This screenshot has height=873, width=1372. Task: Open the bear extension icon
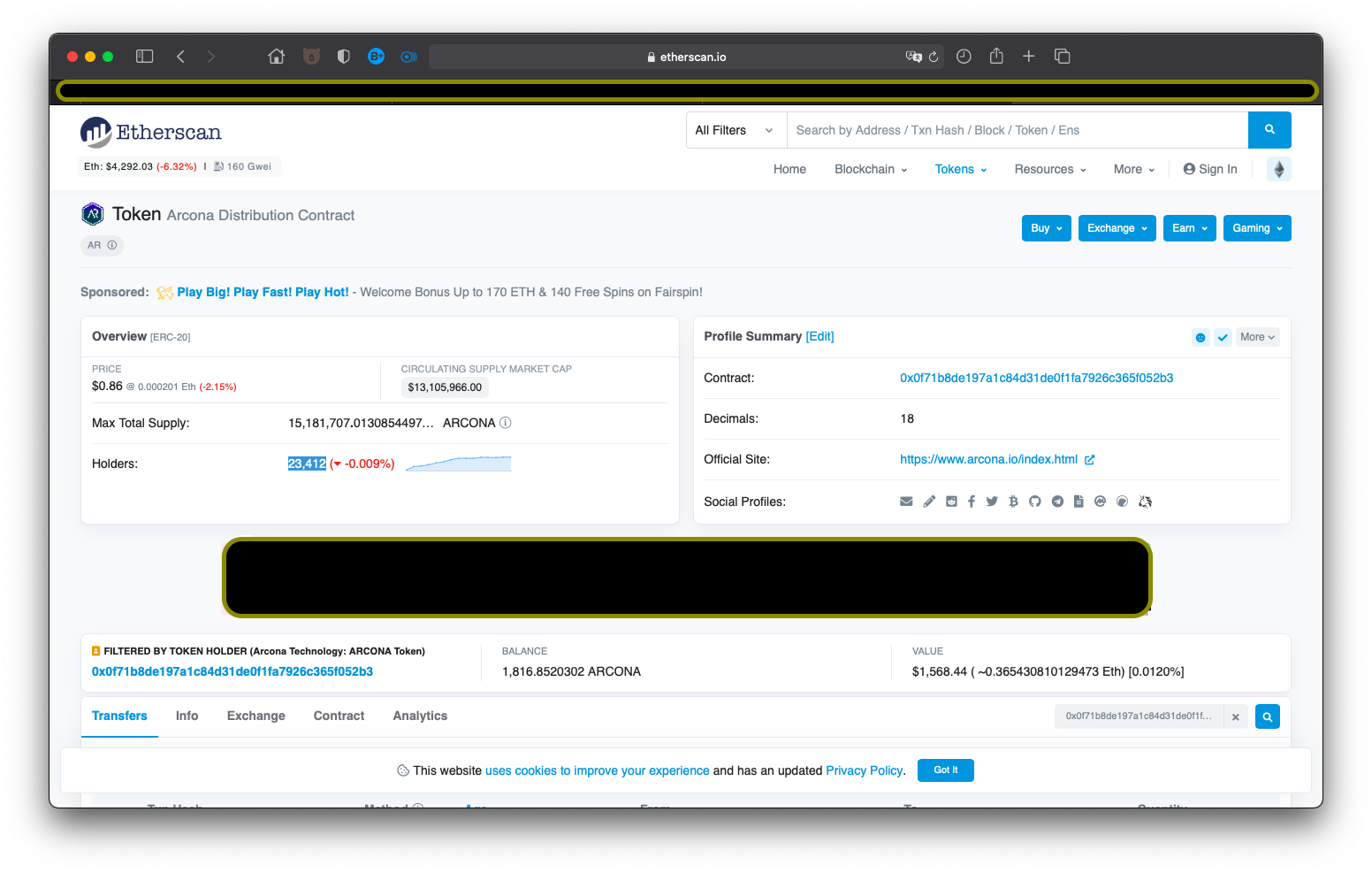pyautogui.click(x=311, y=57)
